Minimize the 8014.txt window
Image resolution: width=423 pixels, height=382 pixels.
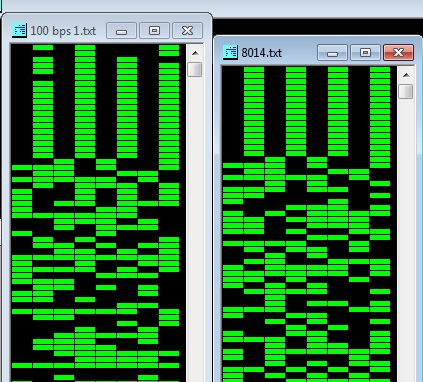point(332,53)
